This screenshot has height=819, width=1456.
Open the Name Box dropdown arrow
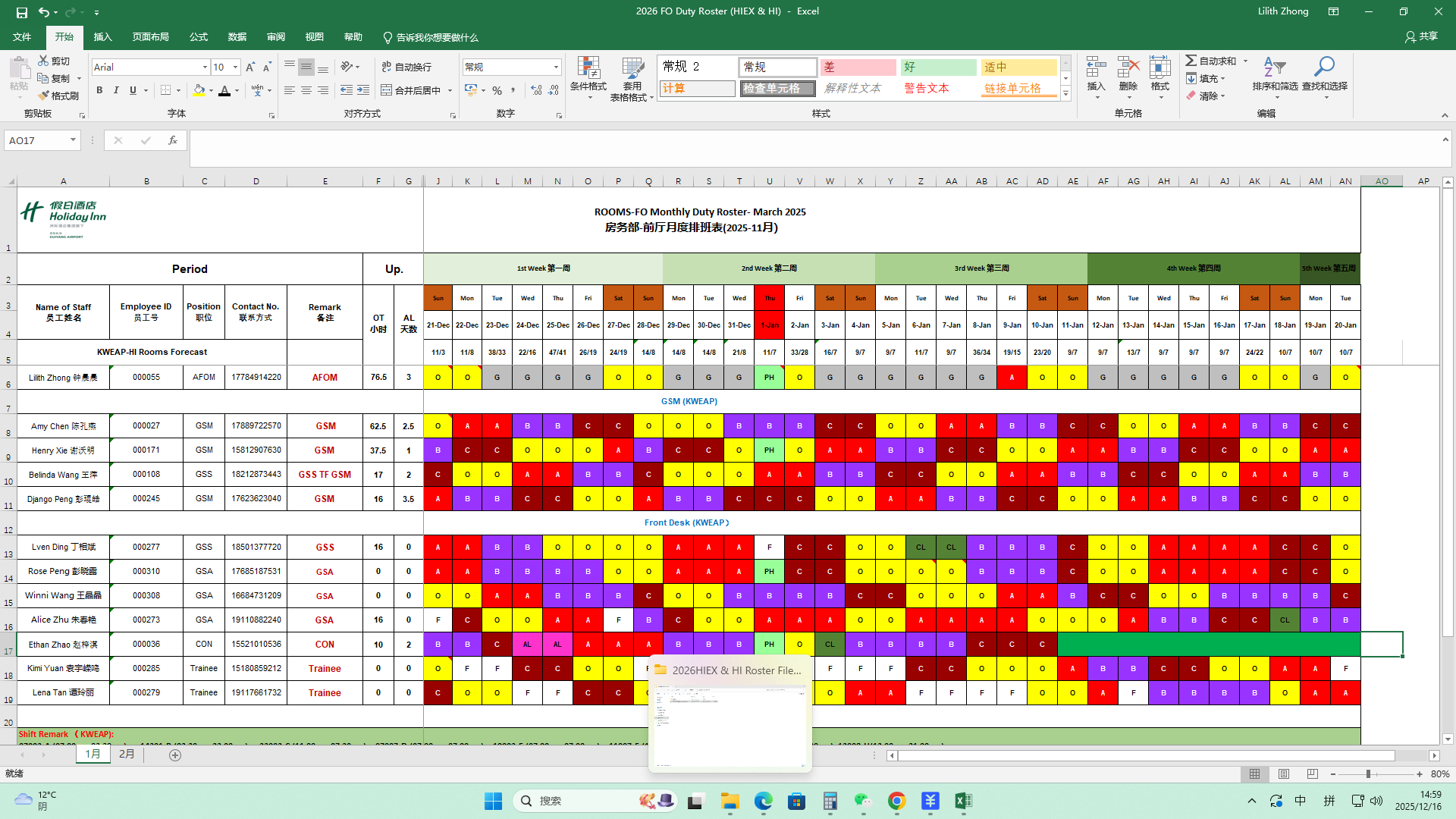(73, 140)
